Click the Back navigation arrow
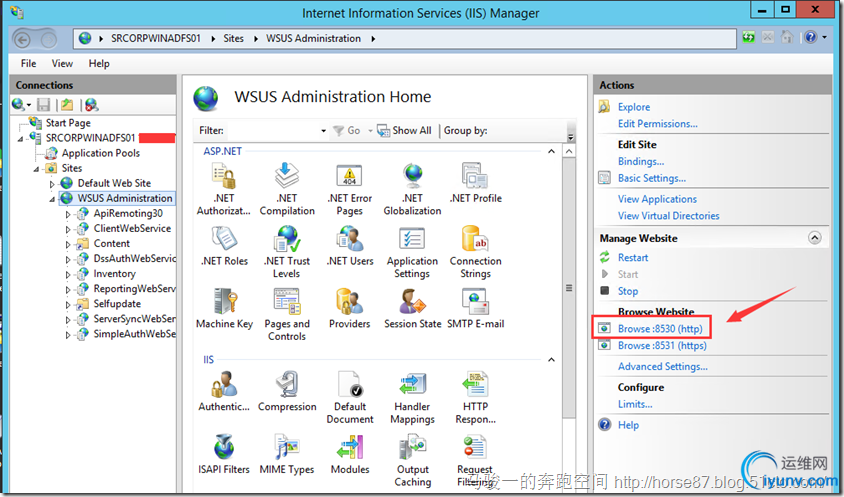 [22, 39]
